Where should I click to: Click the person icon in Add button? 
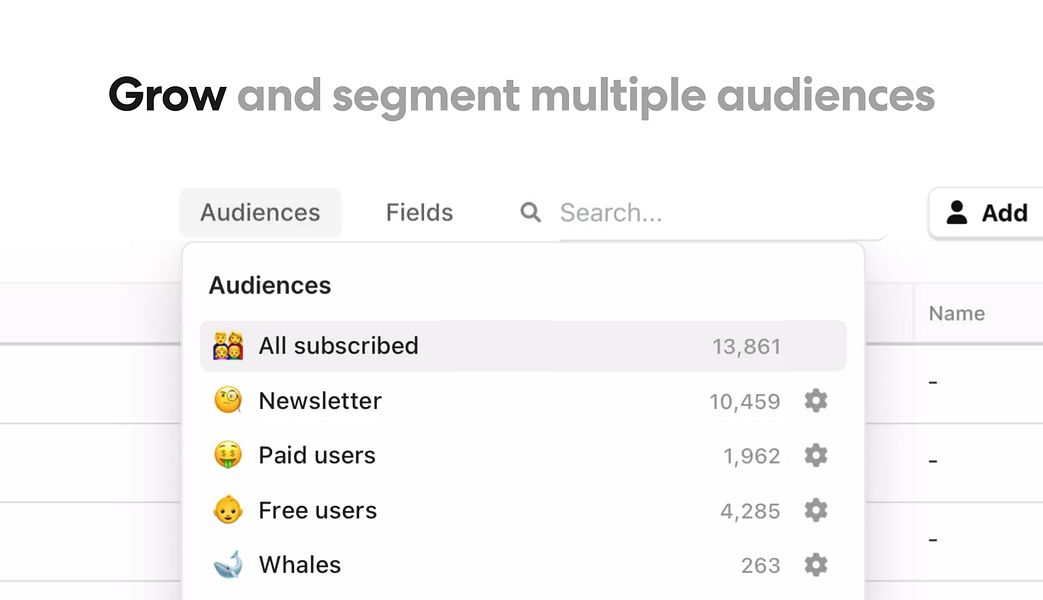click(957, 212)
